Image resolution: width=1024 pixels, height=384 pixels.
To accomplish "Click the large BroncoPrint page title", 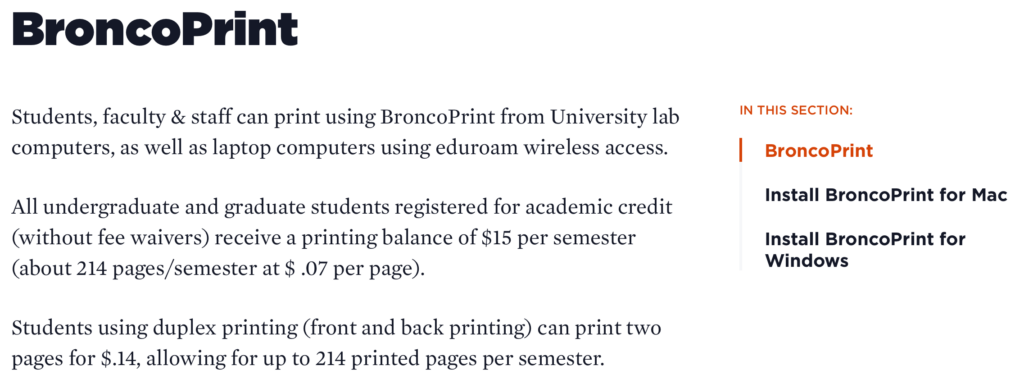I will (155, 28).
